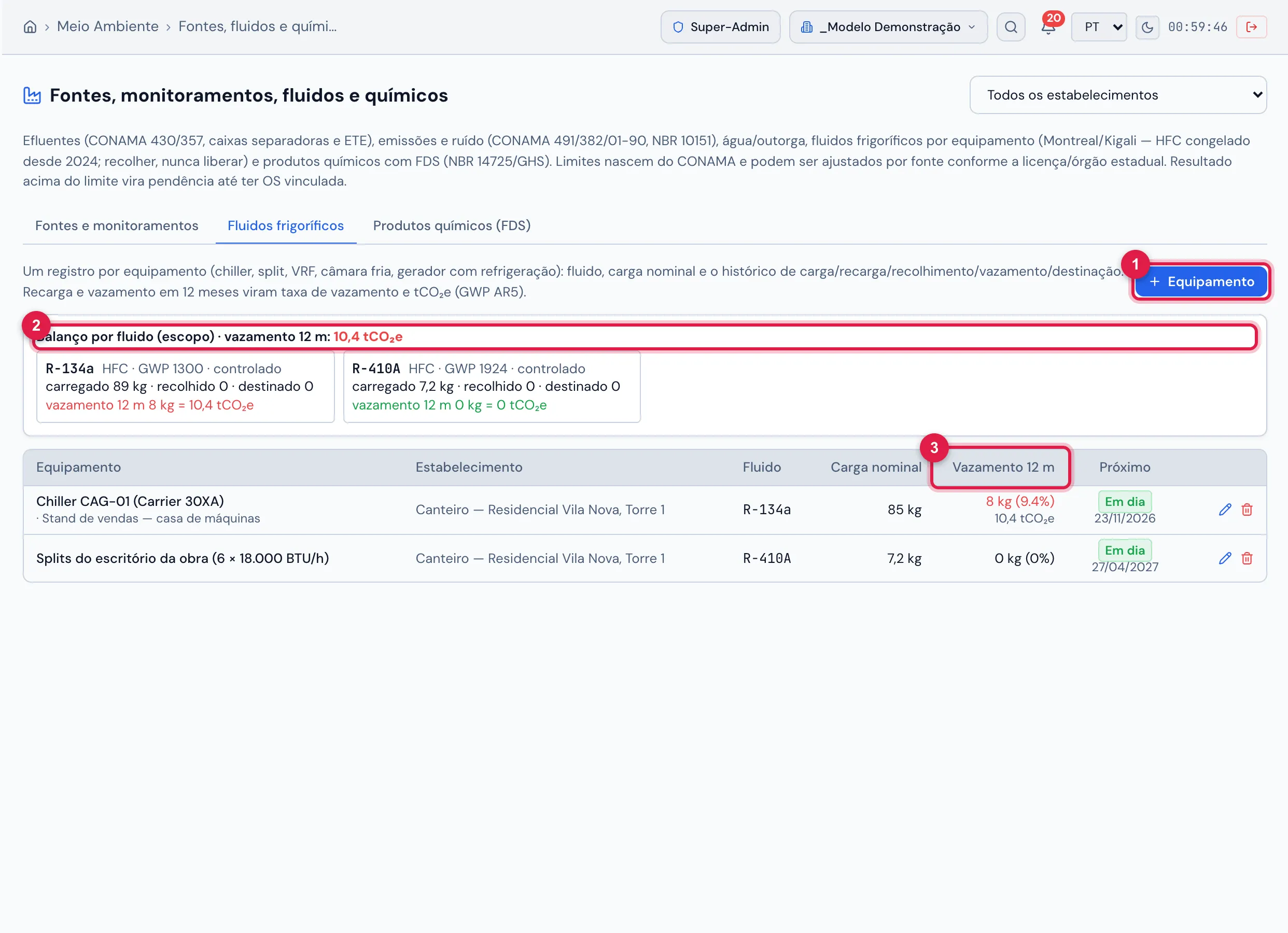The width and height of the screenshot is (1288, 933).
Task: Select the R-134a fluid balance card
Action: click(185, 387)
